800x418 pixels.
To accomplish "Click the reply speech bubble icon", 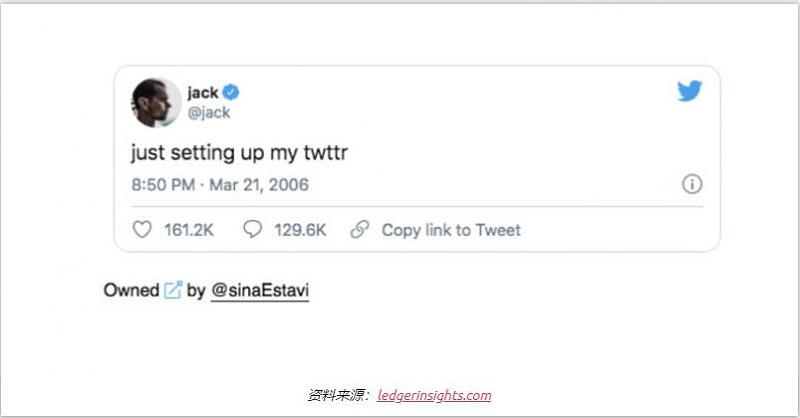I will (253, 230).
